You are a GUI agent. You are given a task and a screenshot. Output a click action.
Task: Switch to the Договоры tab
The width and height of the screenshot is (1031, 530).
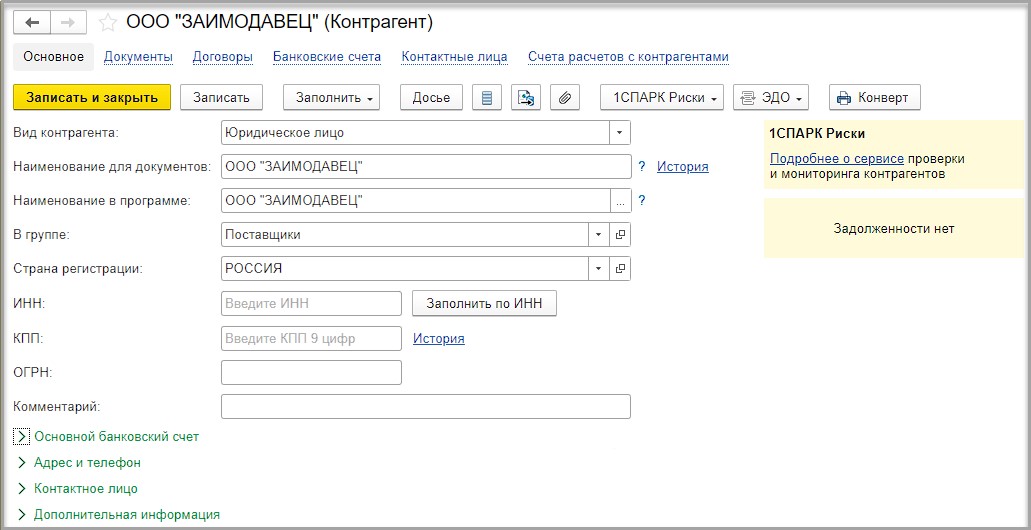pos(223,57)
